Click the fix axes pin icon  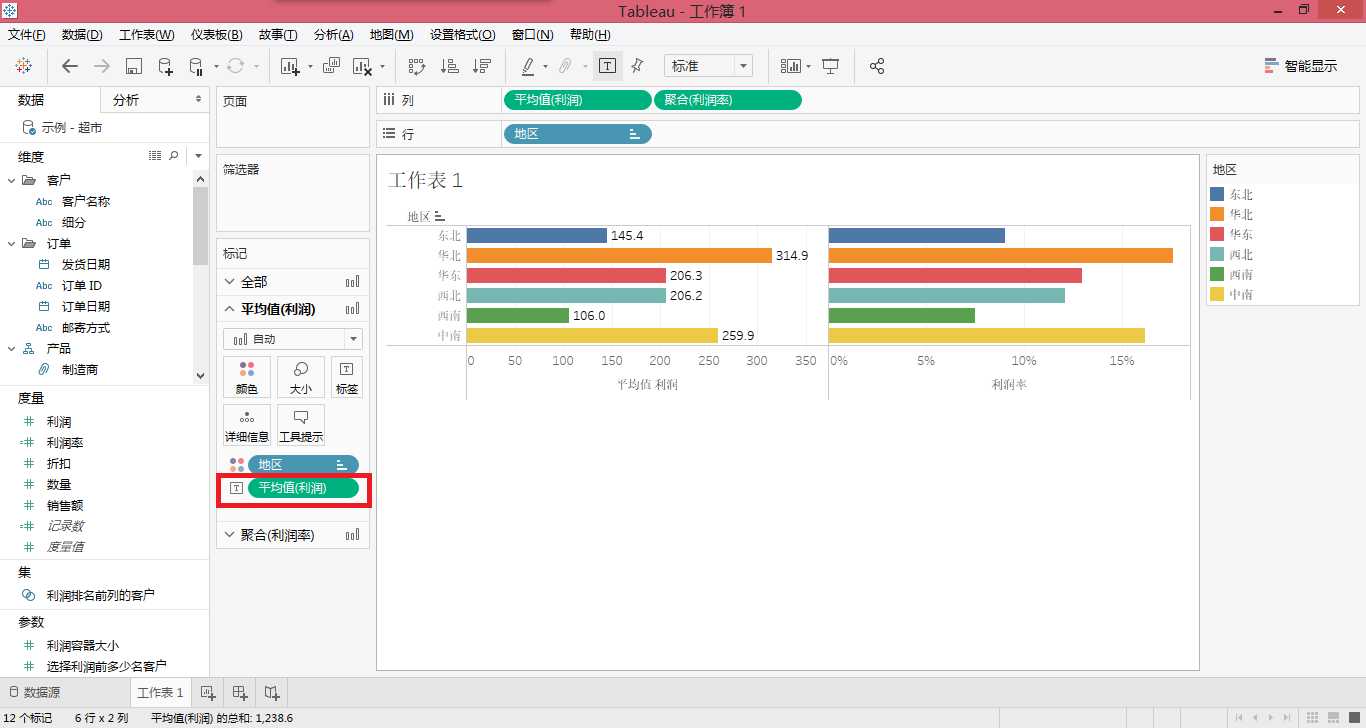point(637,66)
